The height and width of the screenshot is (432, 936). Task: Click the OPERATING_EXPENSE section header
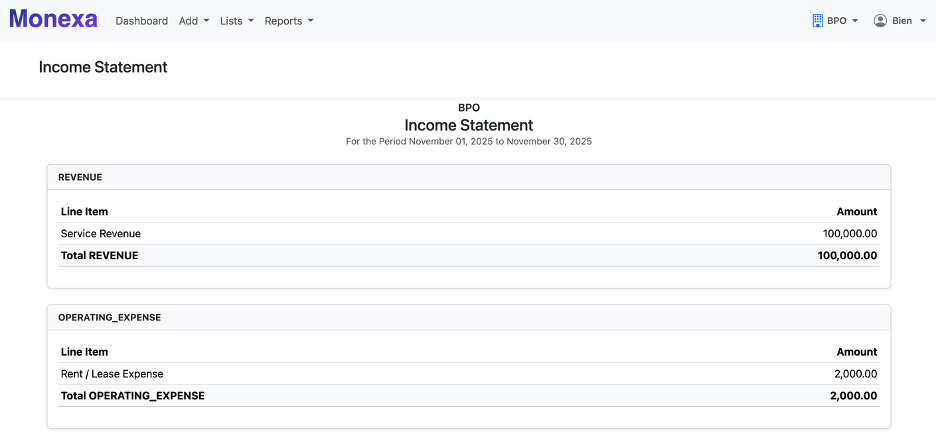[x=109, y=317]
